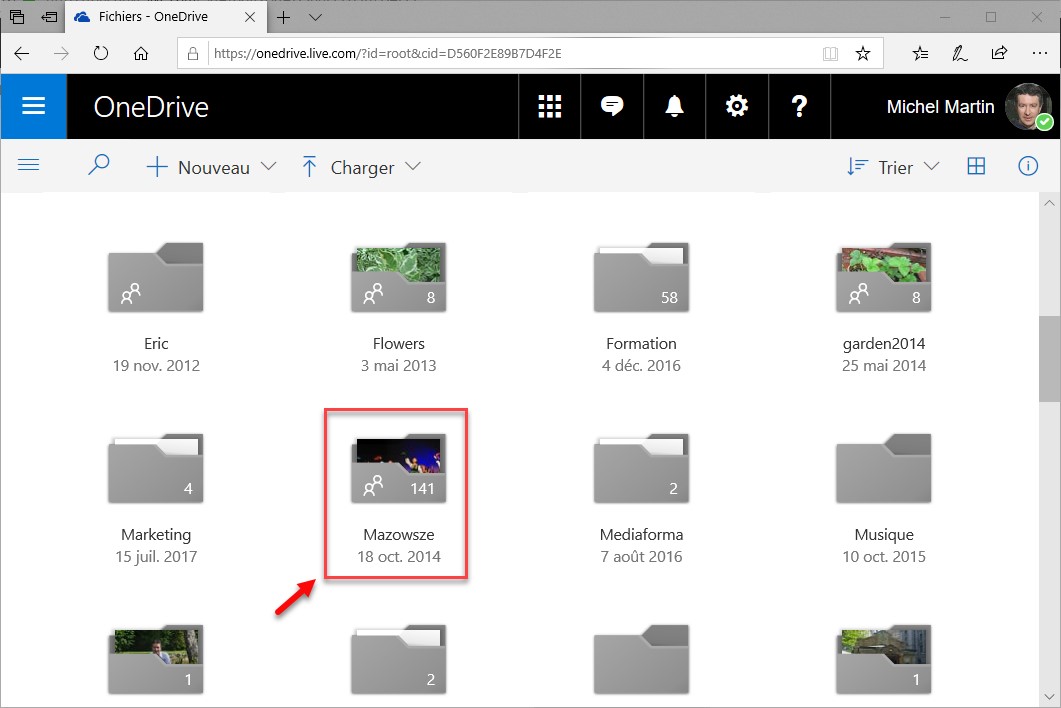The width and height of the screenshot is (1061, 708).
Task: Expand the Nouveau dropdown
Action: (211, 167)
